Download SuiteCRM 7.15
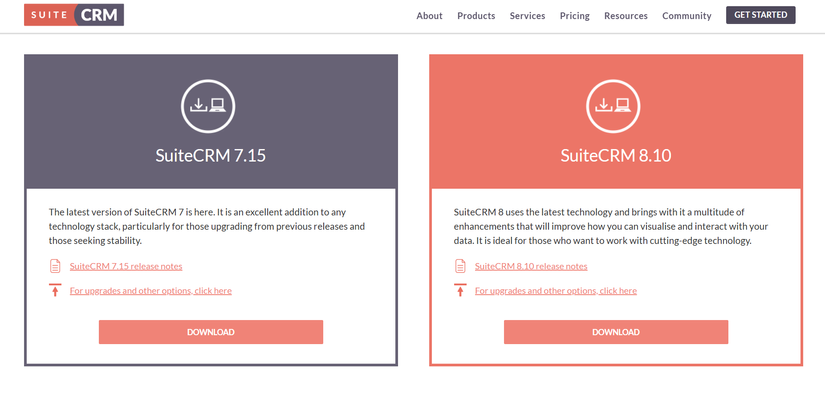Viewport: 825px width, 393px height. (x=211, y=332)
